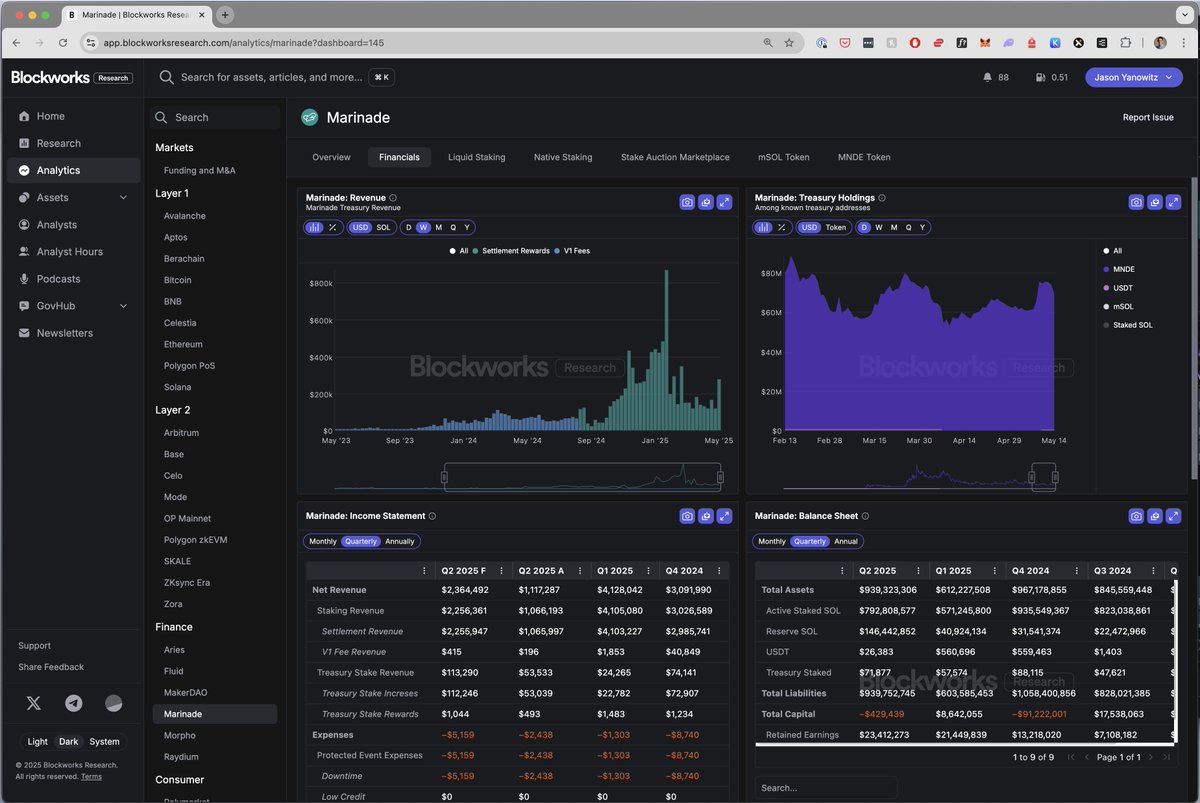This screenshot has width=1200, height=803.
Task: Capture the Income Statement table
Action: tap(687, 516)
